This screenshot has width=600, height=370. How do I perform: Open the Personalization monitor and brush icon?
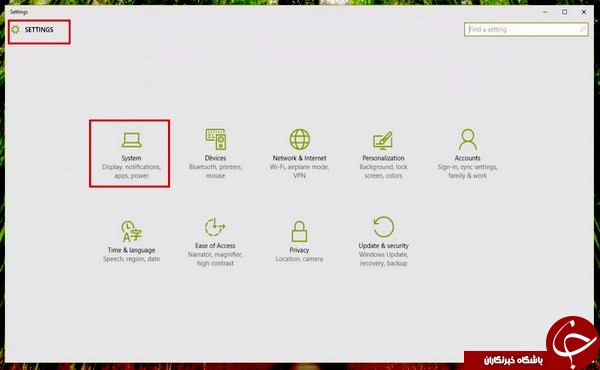(x=383, y=141)
